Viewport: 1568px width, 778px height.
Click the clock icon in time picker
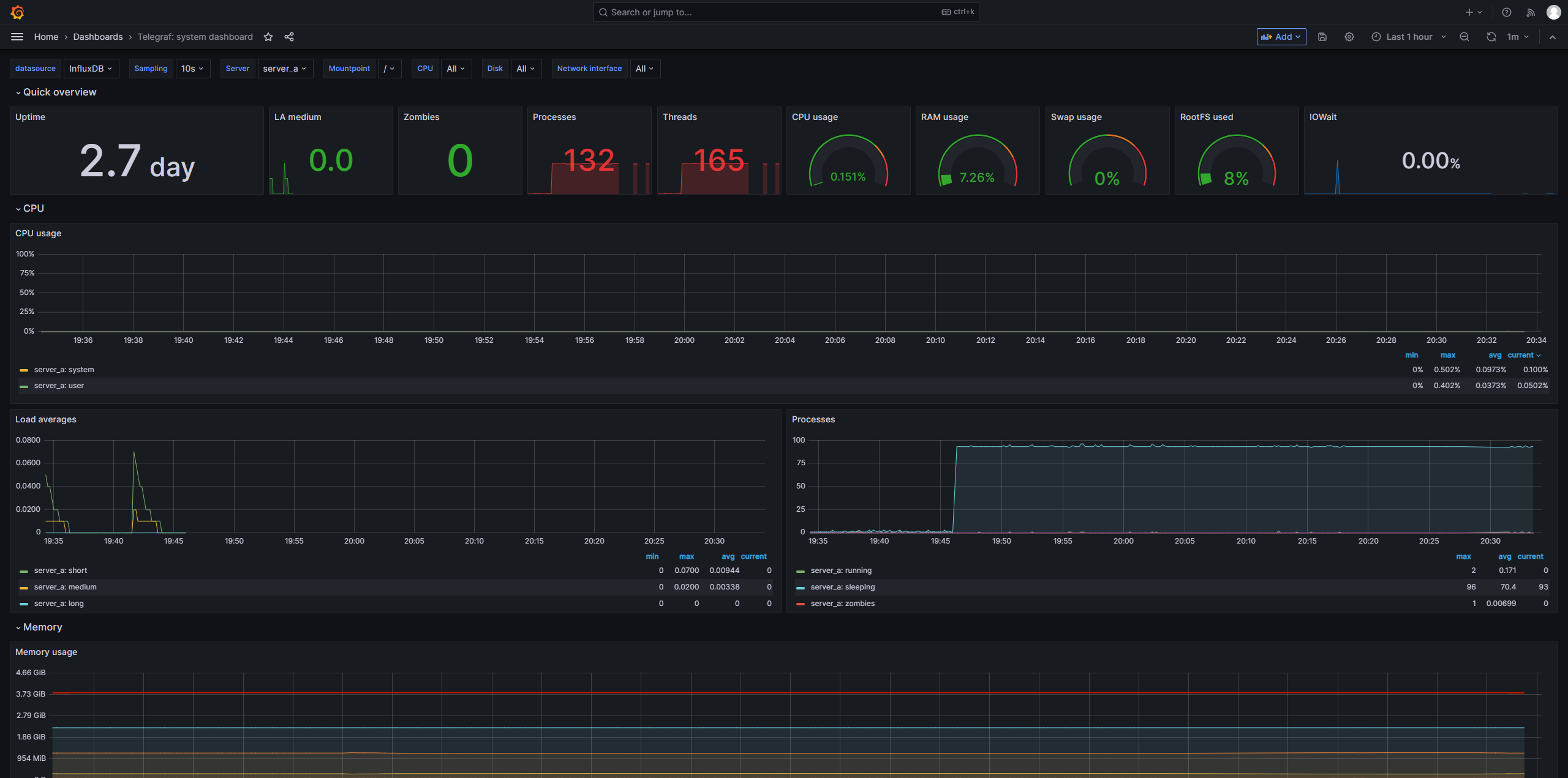tap(1376, 37)
